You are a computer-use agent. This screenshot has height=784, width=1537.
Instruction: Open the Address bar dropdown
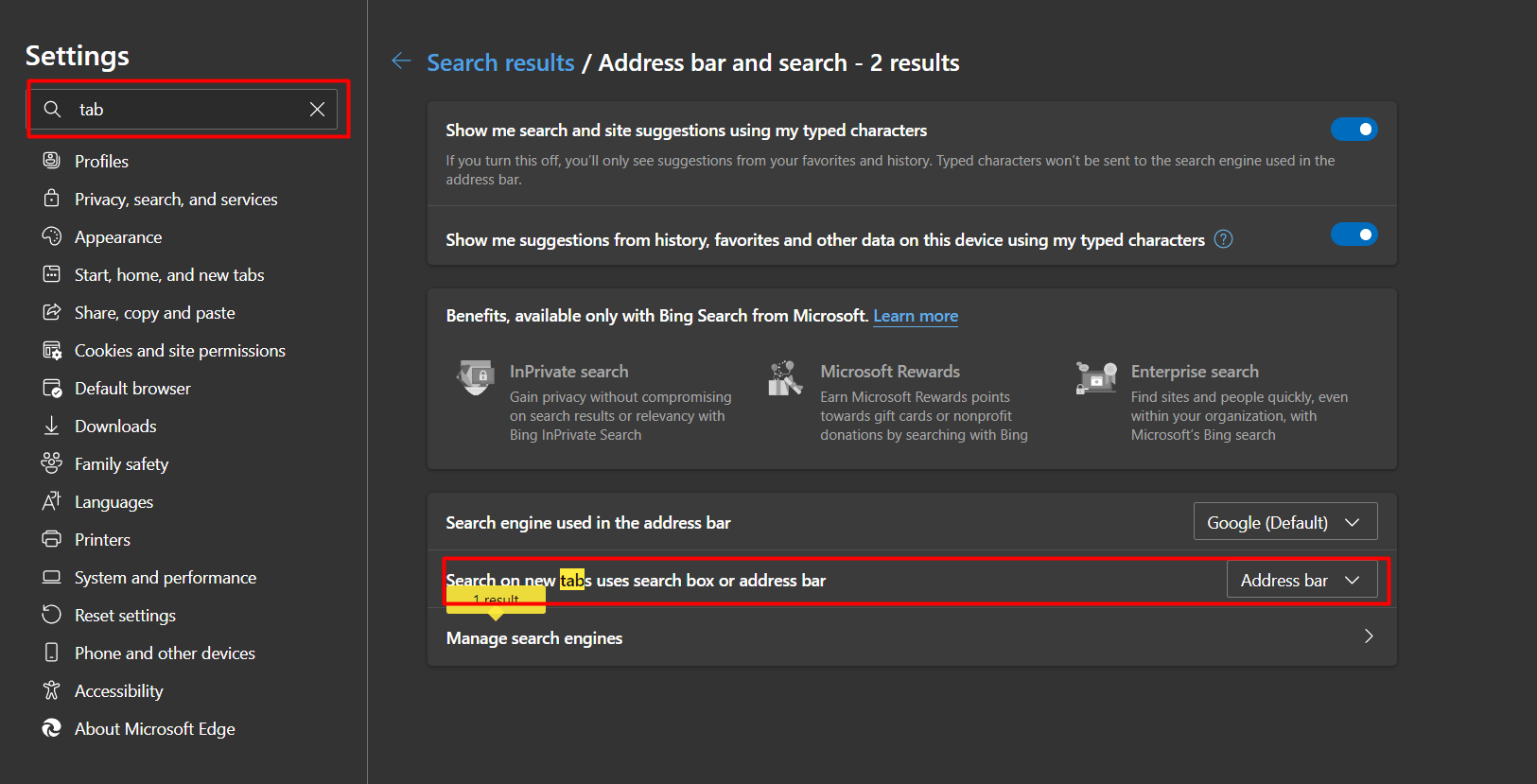(x=1301, y=580)
